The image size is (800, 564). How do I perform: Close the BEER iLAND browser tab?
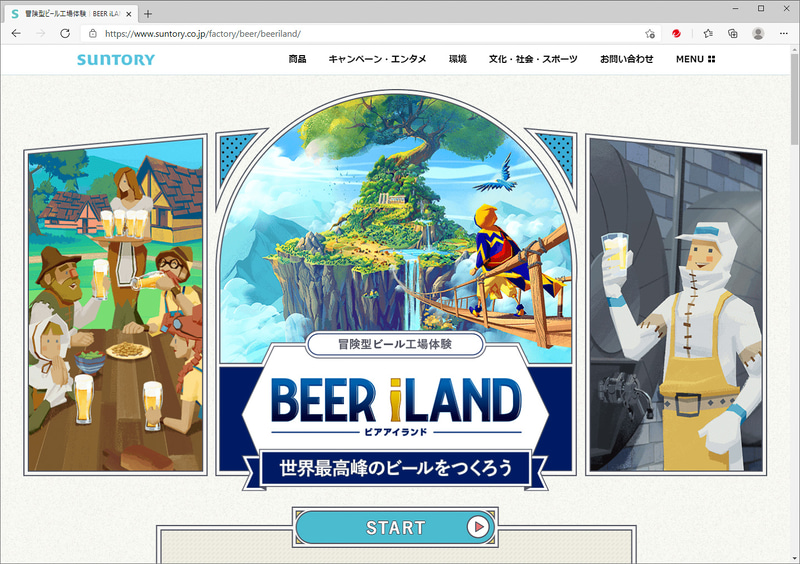point(129,14)
